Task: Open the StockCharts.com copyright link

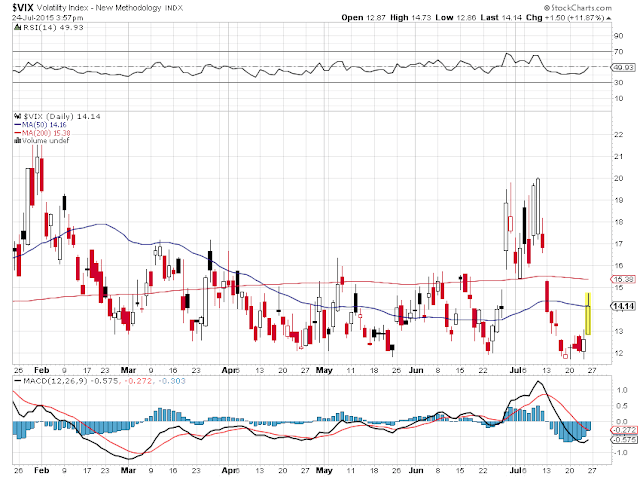Action: click(x=578, y=8)
